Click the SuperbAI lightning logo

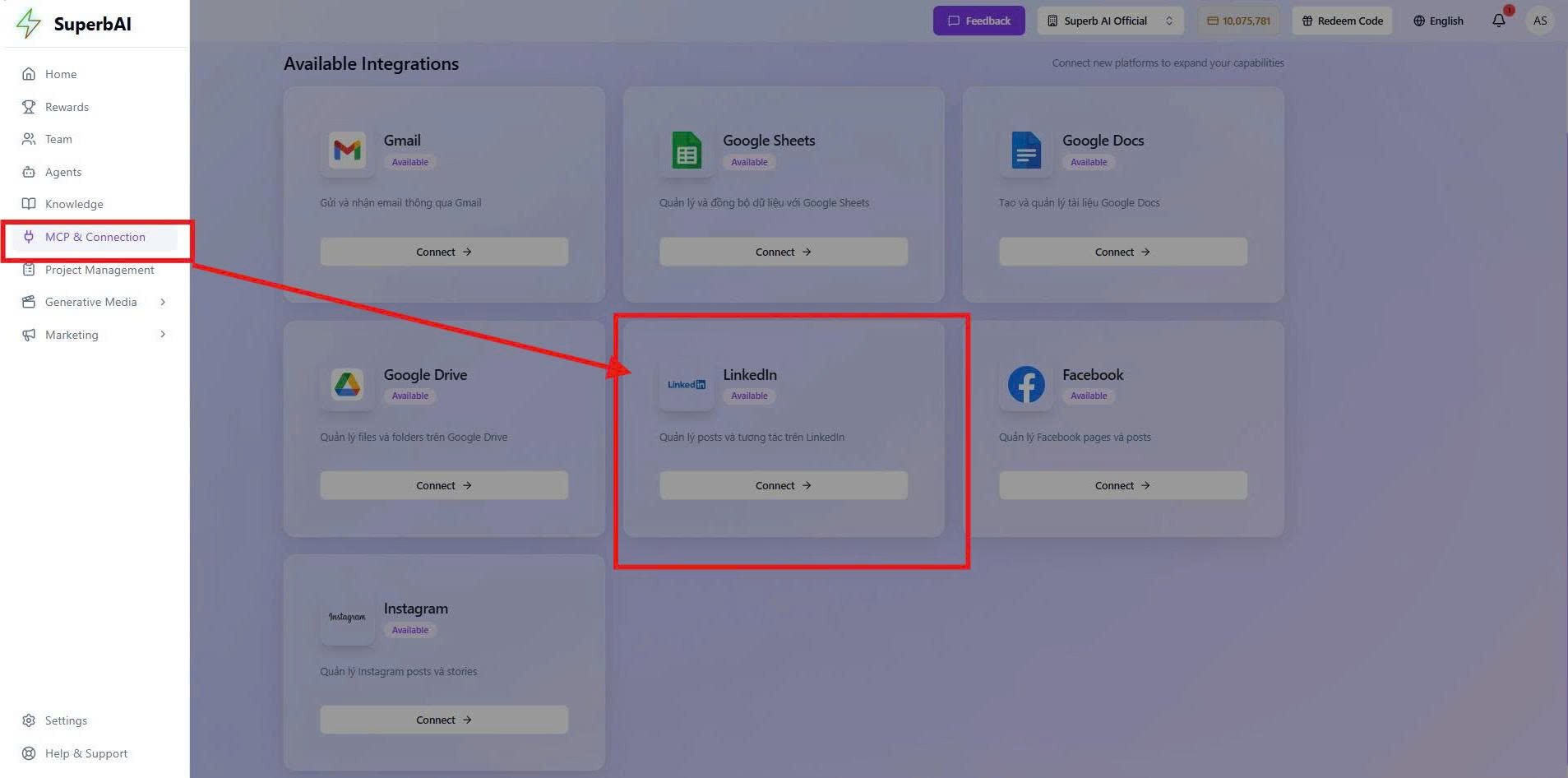point(29,23)
